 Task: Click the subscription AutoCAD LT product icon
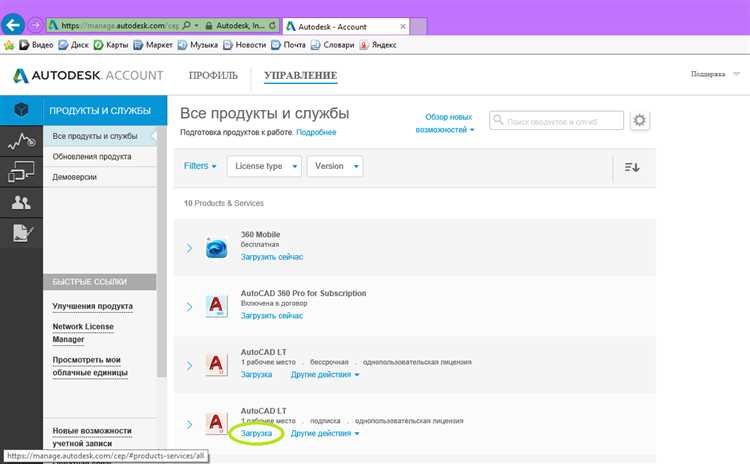click(x=216, y=423)
